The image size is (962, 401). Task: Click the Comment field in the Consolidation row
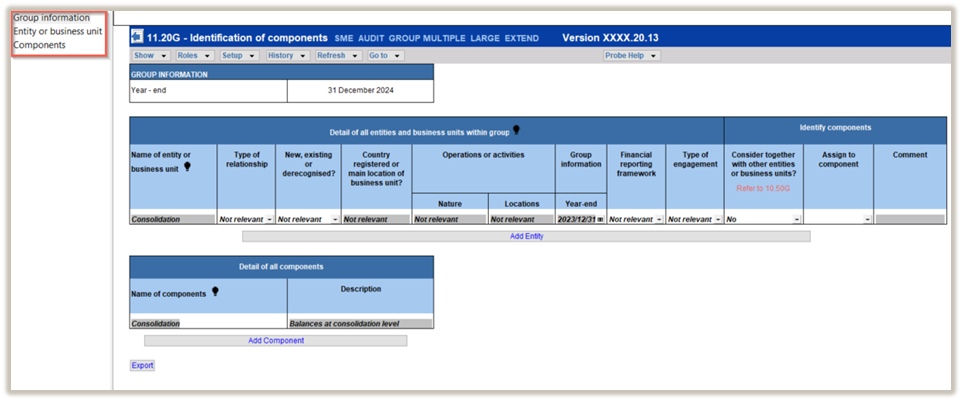tap(910, 219)
